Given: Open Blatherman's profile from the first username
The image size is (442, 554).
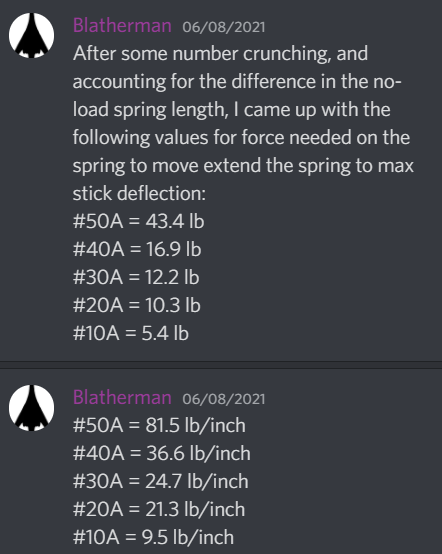Looking at the screenshot, I should coord(122,26).
